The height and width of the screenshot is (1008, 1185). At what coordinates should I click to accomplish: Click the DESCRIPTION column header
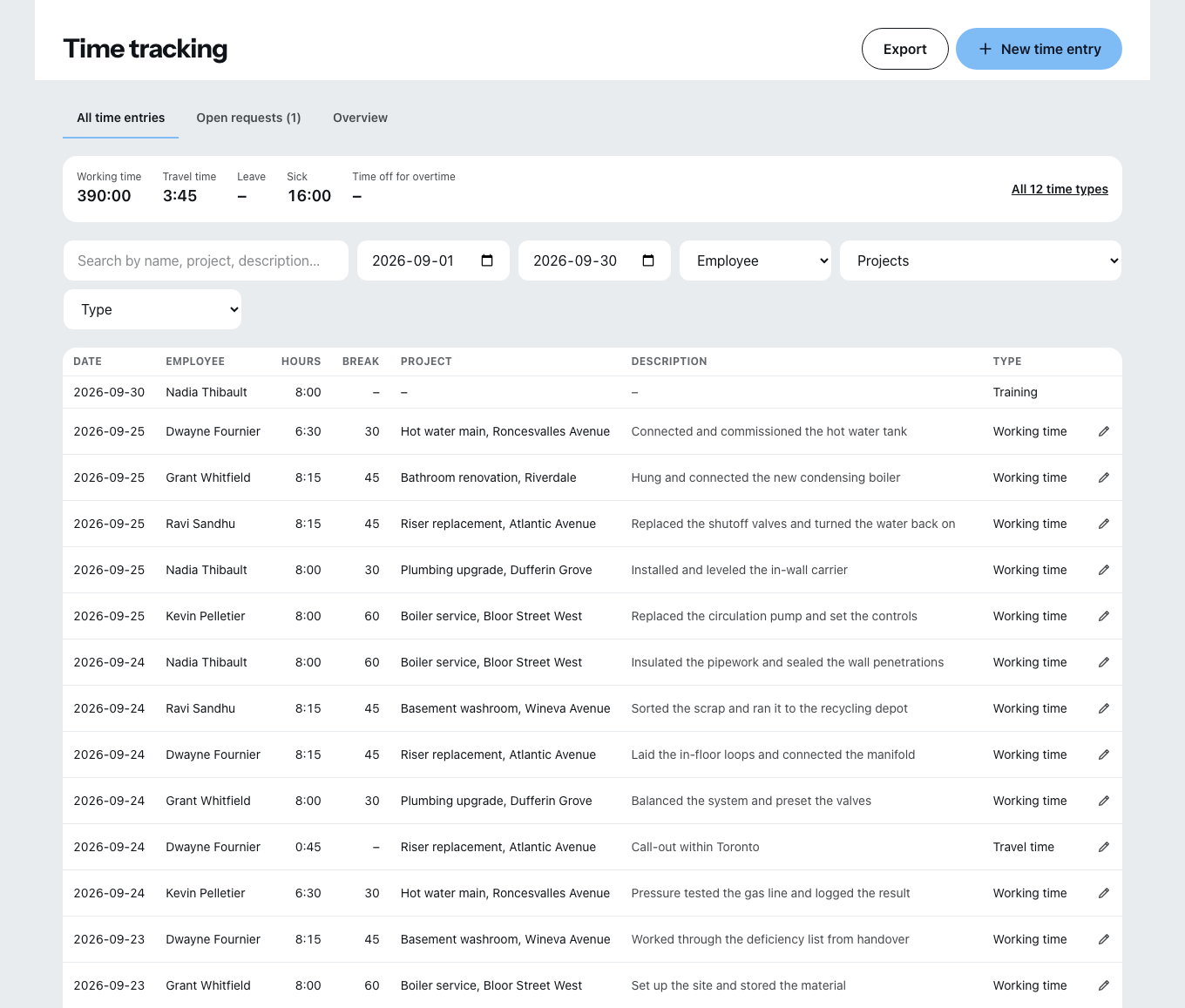point(669,362)
